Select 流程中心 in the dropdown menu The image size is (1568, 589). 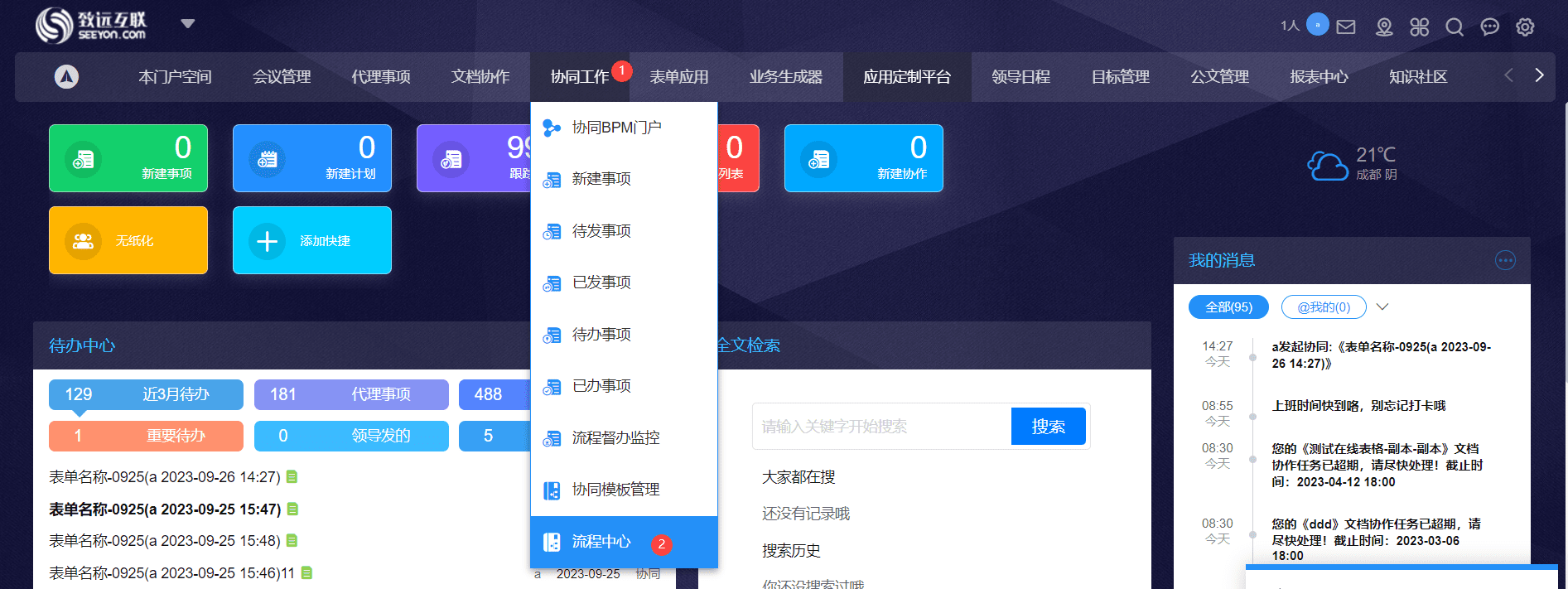[624, 542]
